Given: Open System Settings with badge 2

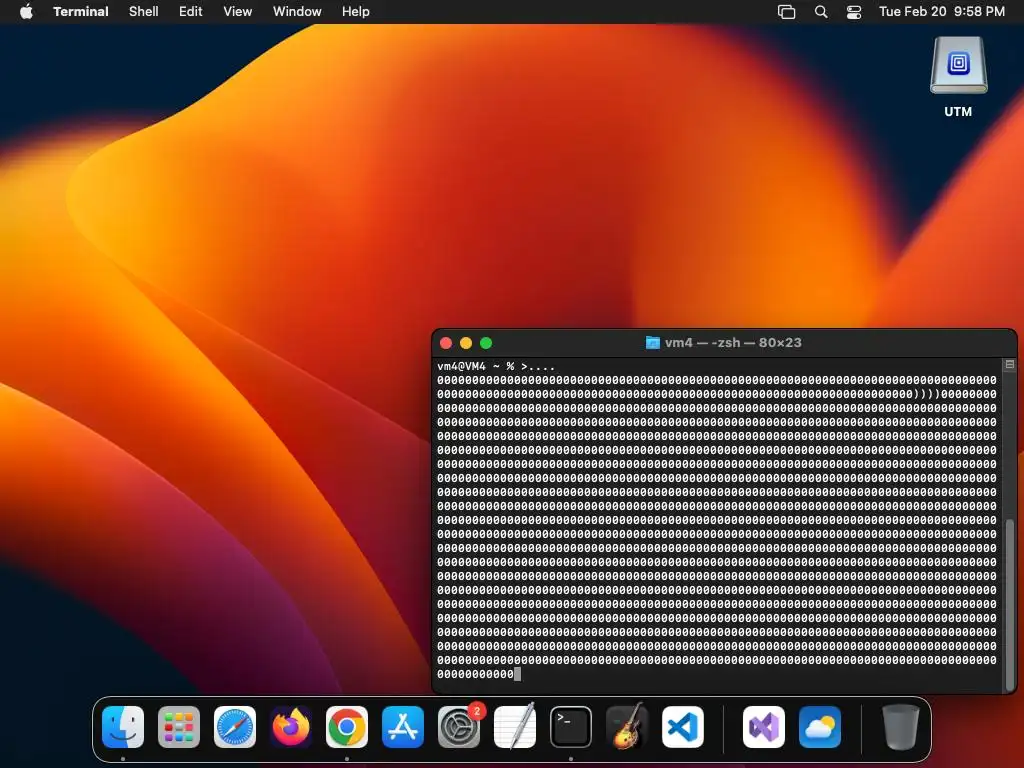Looking at the screenshot, I should click(459, 727).
